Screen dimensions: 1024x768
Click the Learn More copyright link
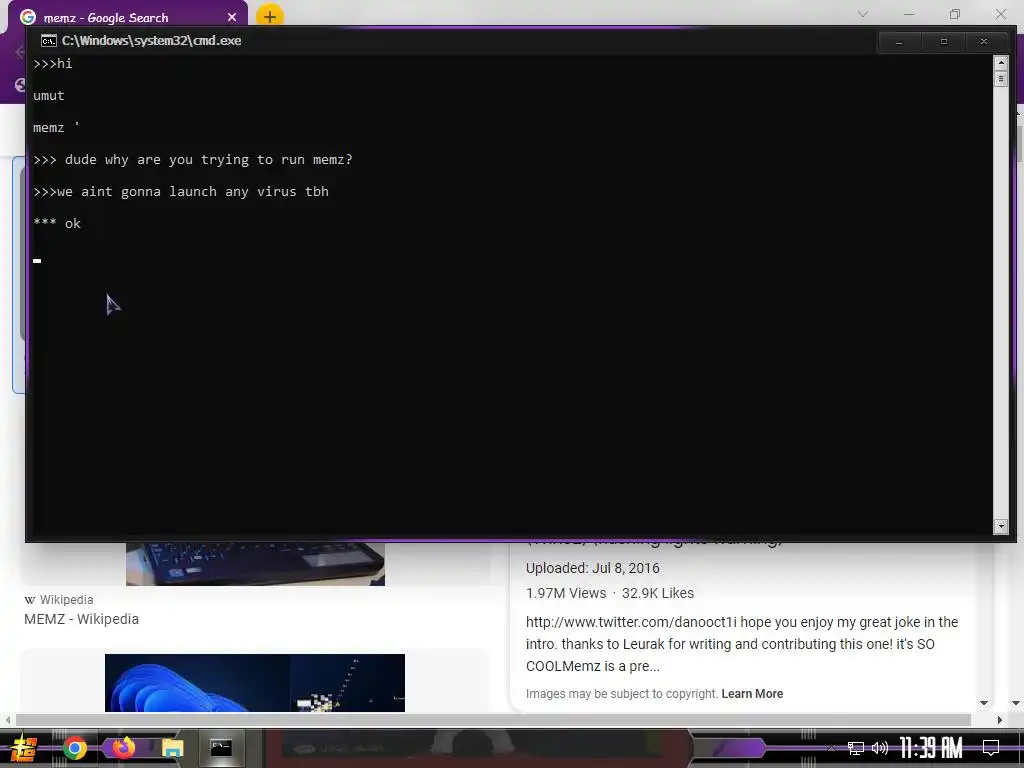click(752, 694)
